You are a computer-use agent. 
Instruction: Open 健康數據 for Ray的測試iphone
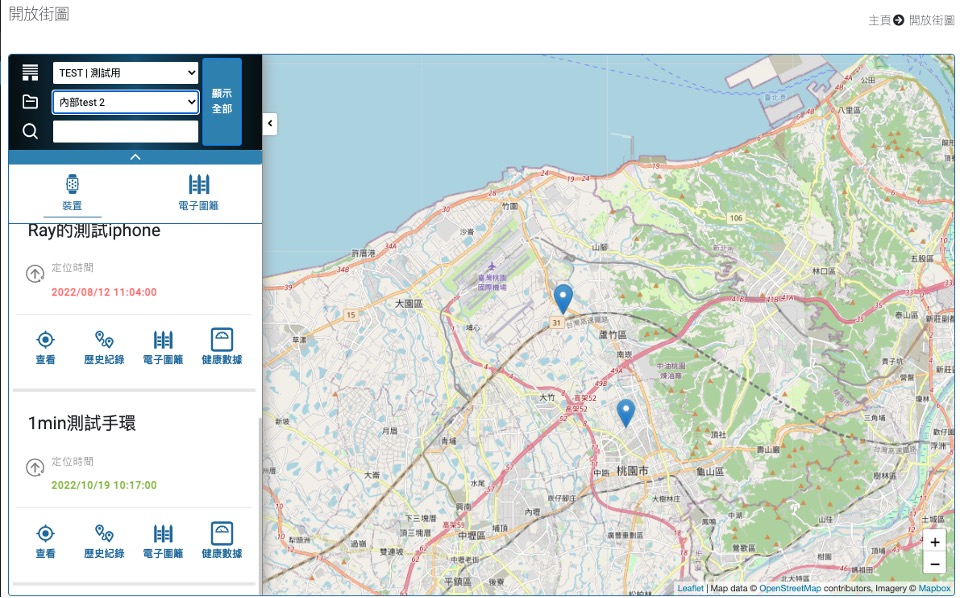(222, 346)
